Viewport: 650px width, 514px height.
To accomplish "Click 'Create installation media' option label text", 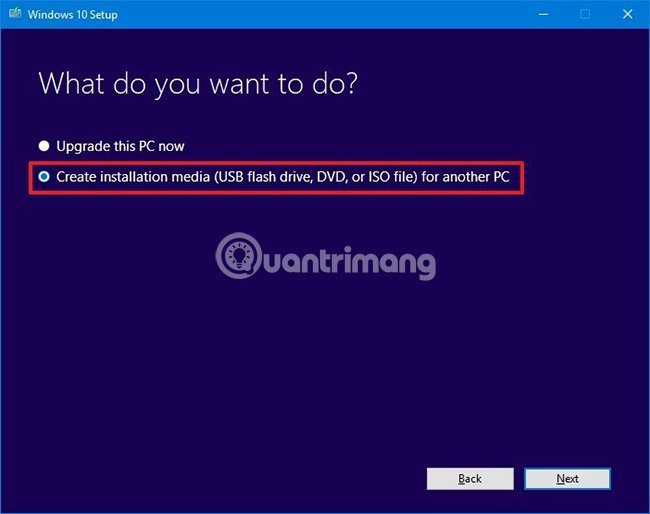I will coord(283,177).
